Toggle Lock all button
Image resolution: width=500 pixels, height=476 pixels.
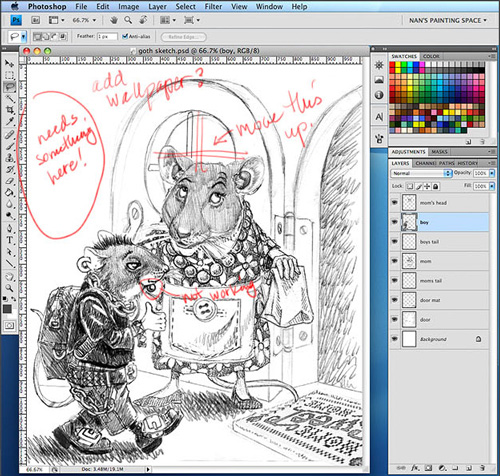point(435,186)
